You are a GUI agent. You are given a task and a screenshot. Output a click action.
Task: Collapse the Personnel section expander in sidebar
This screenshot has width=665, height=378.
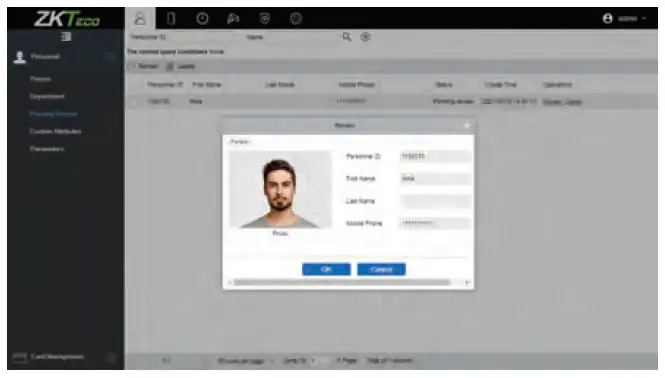click(x=110, y=57)
